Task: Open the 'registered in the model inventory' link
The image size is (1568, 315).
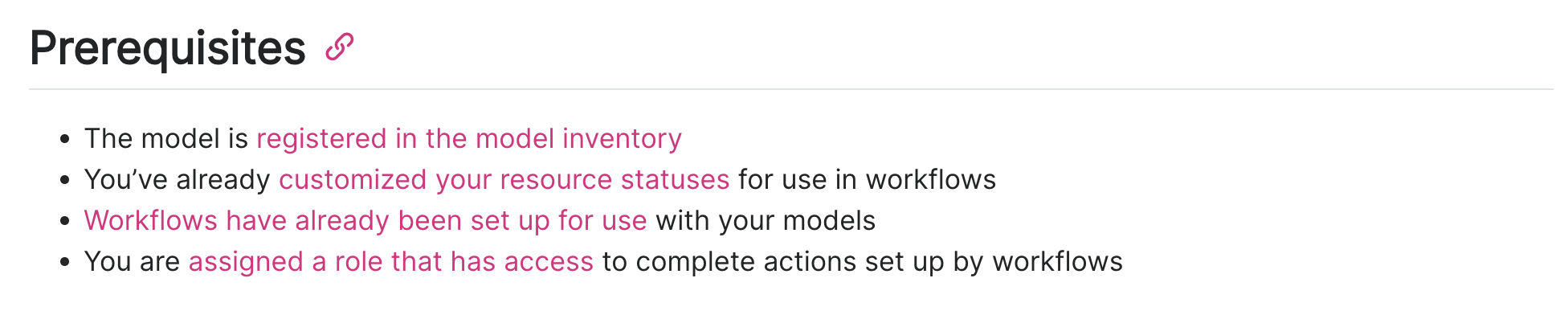Action: pos(469,138)
